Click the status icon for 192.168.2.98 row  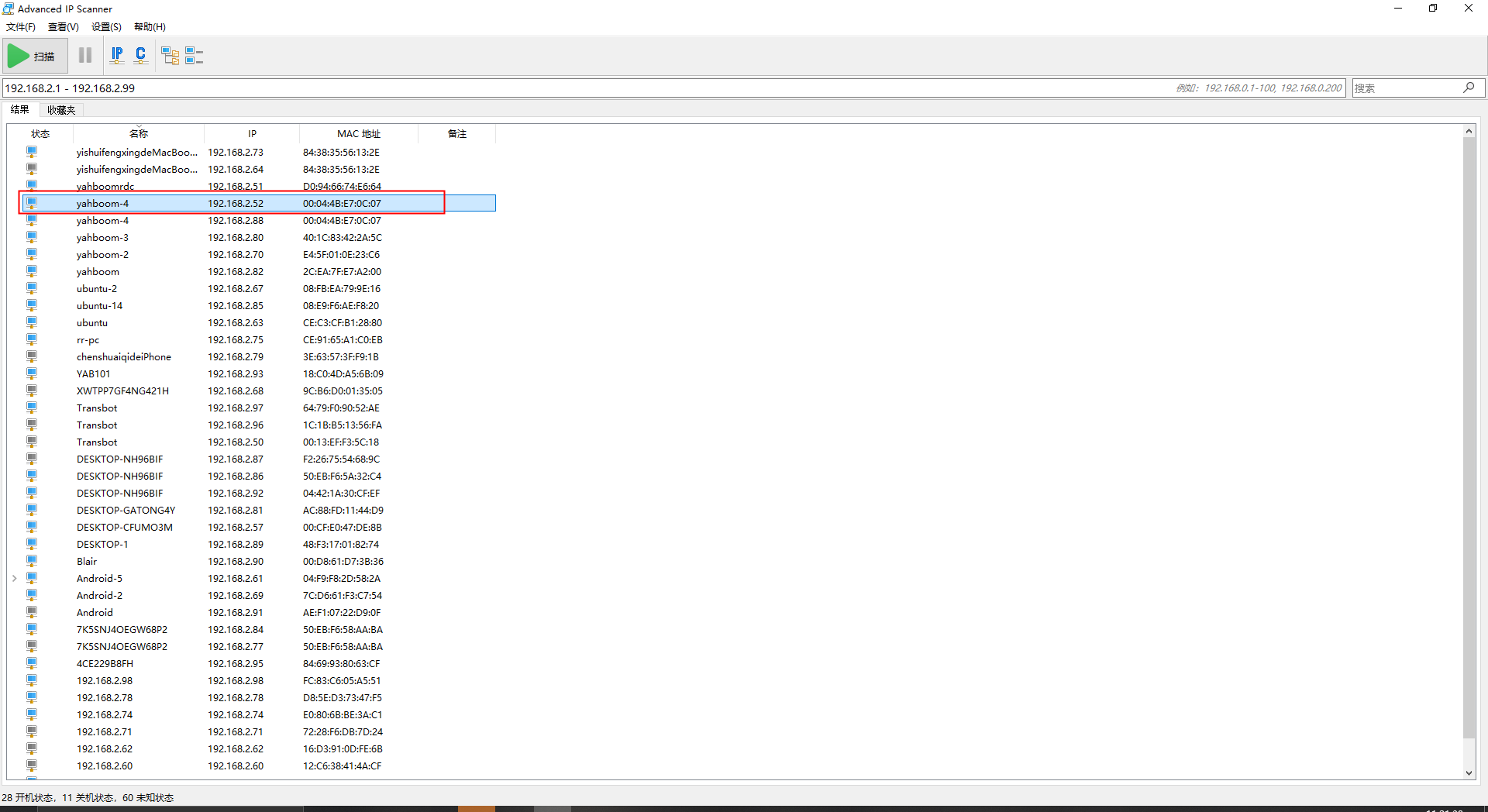[32, 680]
